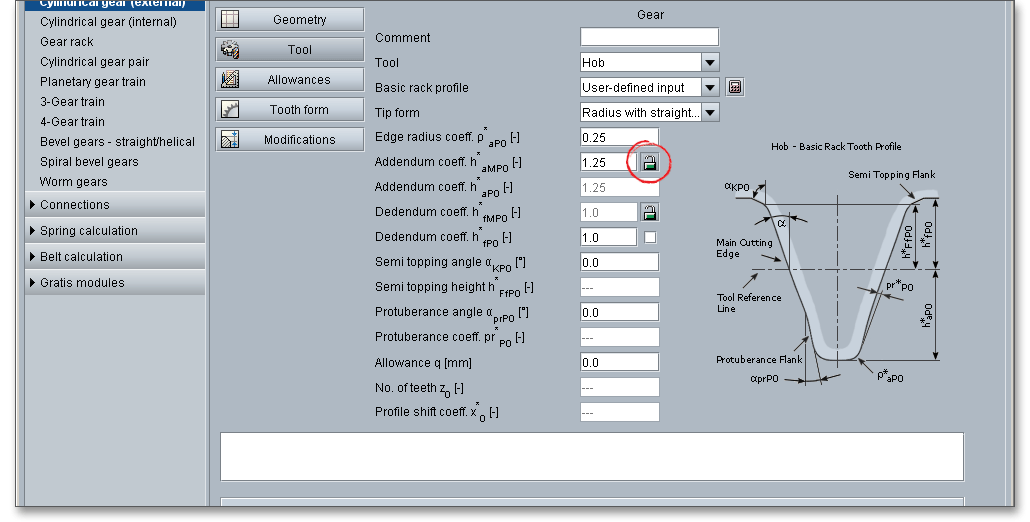Click the Tooth form icon

pos(230,110)
